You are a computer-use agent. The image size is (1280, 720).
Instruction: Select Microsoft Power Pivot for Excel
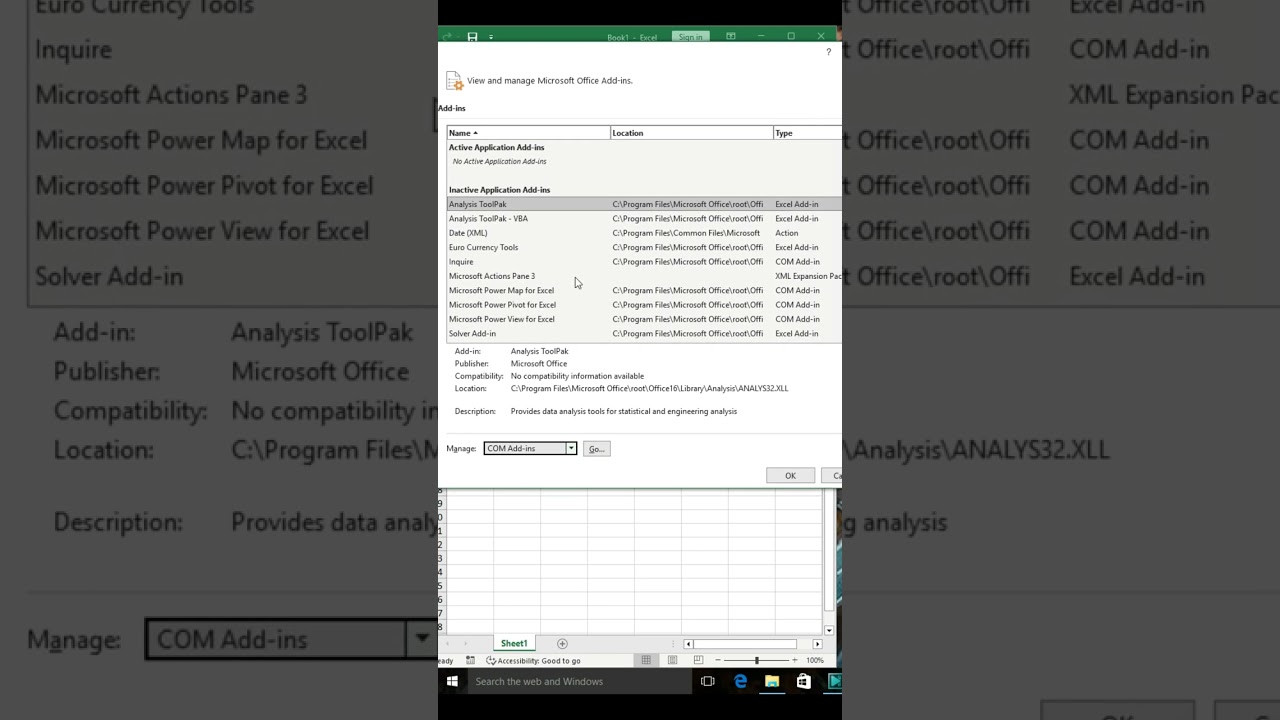[644, 305]
